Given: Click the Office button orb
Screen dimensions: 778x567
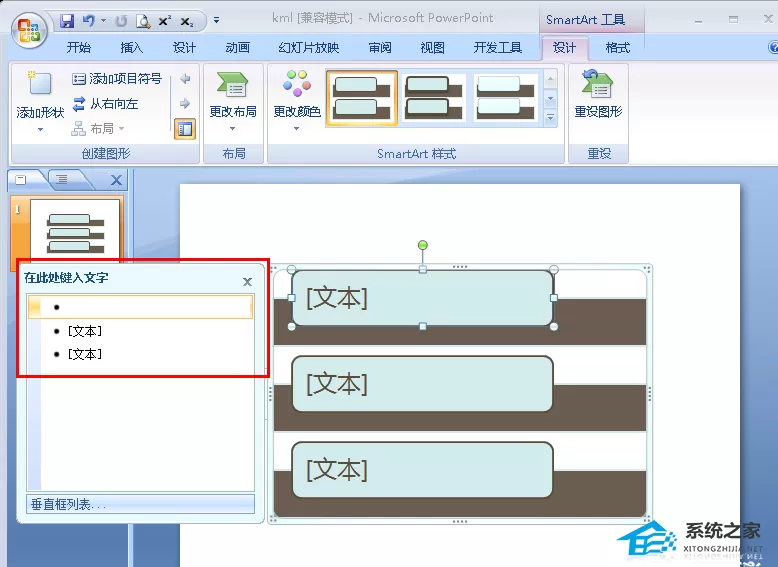Looking at the screenshot, I should 28,30.
